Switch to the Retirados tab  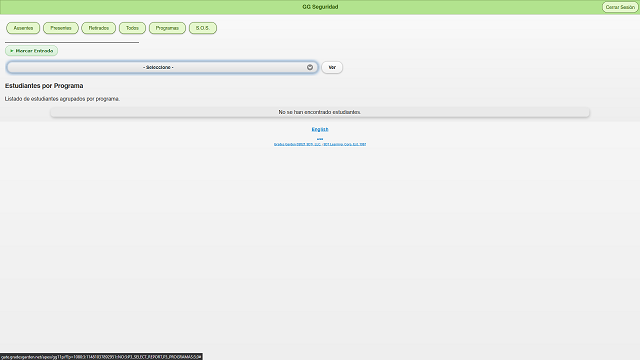tap(99, 28)
